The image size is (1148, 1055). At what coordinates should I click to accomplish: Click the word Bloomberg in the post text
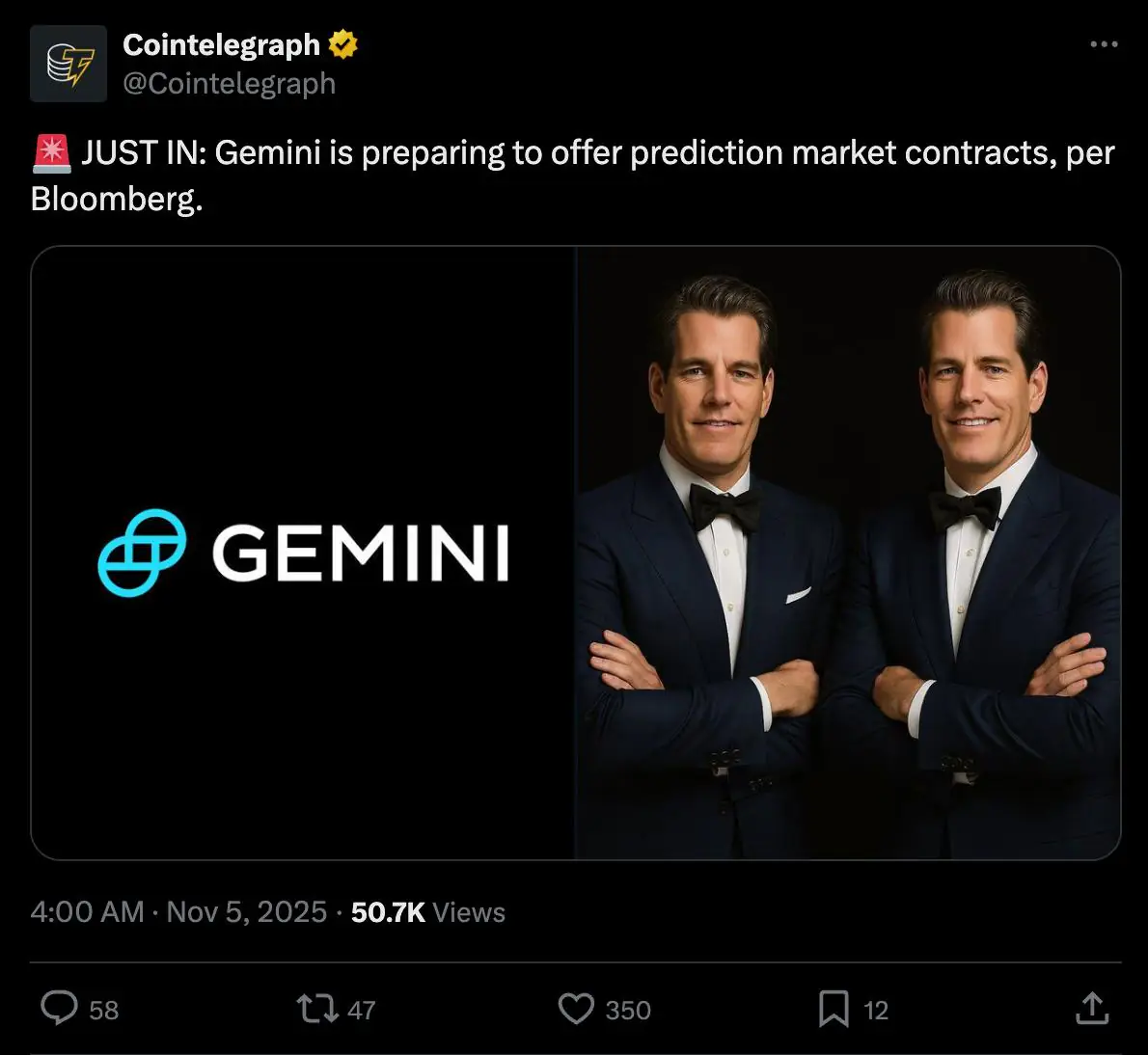click(x=116, y=199)
